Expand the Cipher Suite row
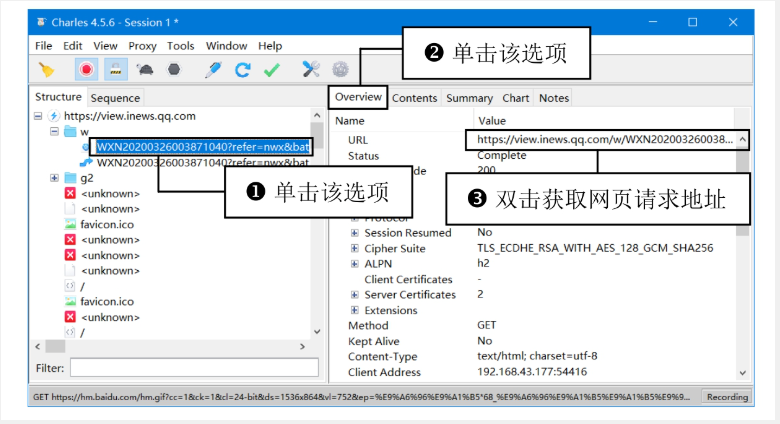The image size is (780, 424). [x=354, y=248]
